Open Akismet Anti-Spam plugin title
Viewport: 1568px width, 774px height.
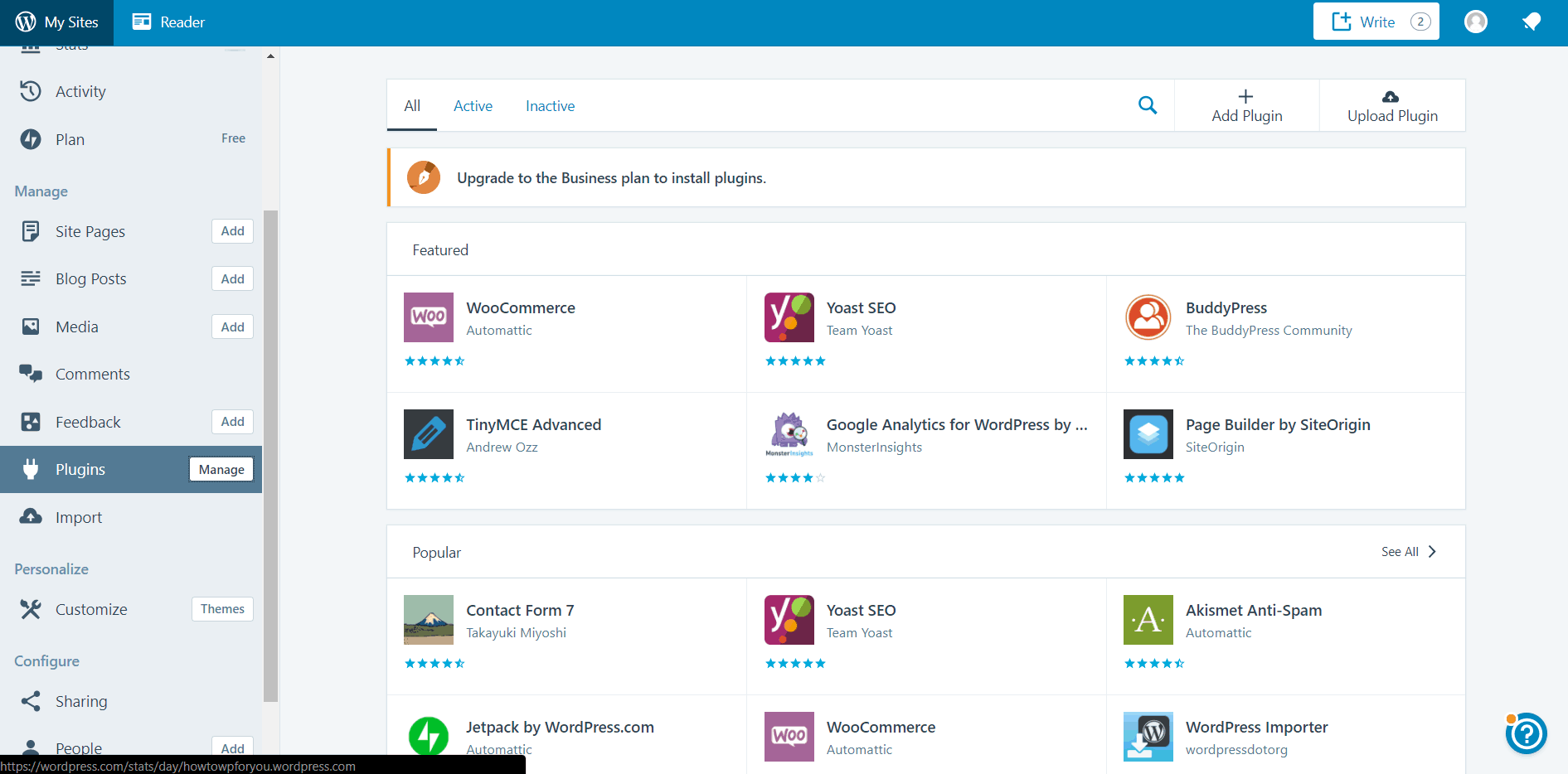[1254, 610]
